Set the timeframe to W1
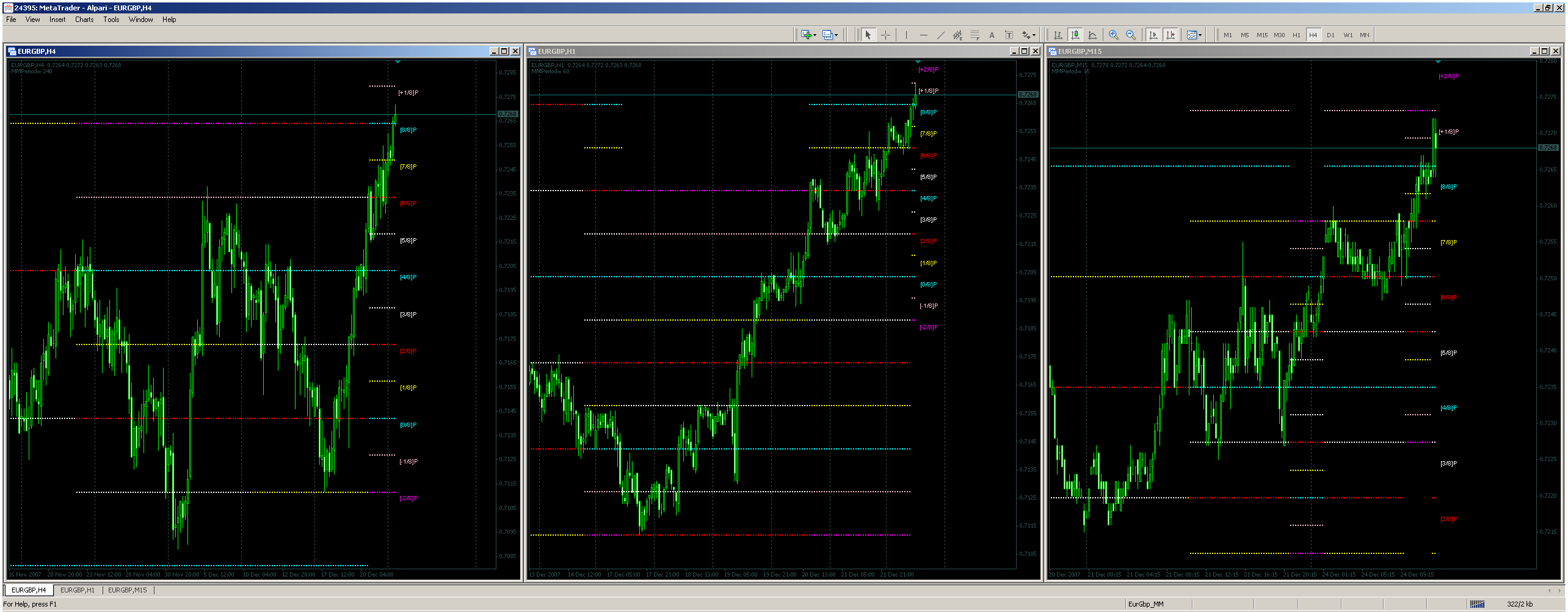This screenshot has width=1568, height=612. pyautogui.click(x=1348, y=35)
